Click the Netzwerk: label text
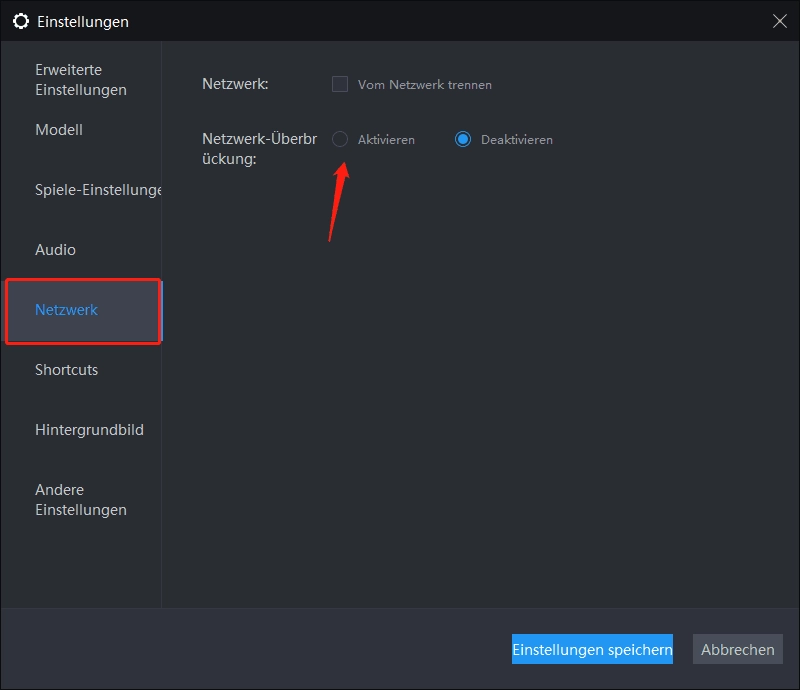Screen dimensions: 800x690 pyautogui.click(x=235, y=84)
